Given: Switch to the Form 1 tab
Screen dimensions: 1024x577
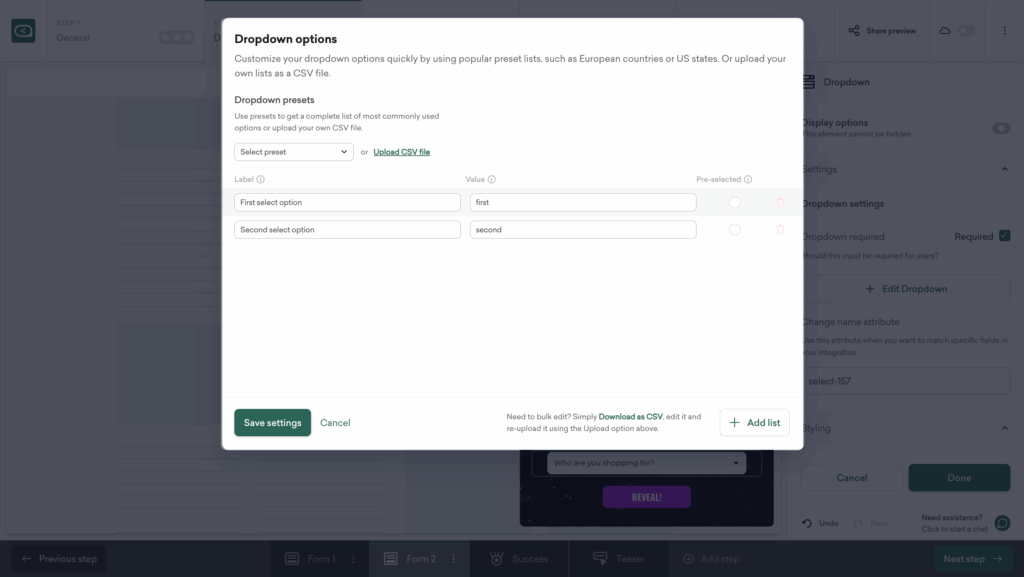Looking at the screenshot, I should (321, 559).
